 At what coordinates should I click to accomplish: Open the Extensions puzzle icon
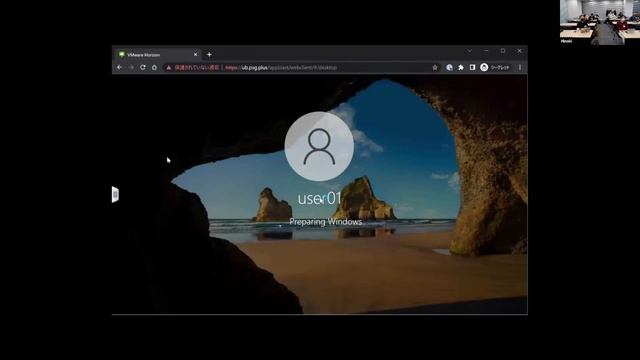[461, 67]
